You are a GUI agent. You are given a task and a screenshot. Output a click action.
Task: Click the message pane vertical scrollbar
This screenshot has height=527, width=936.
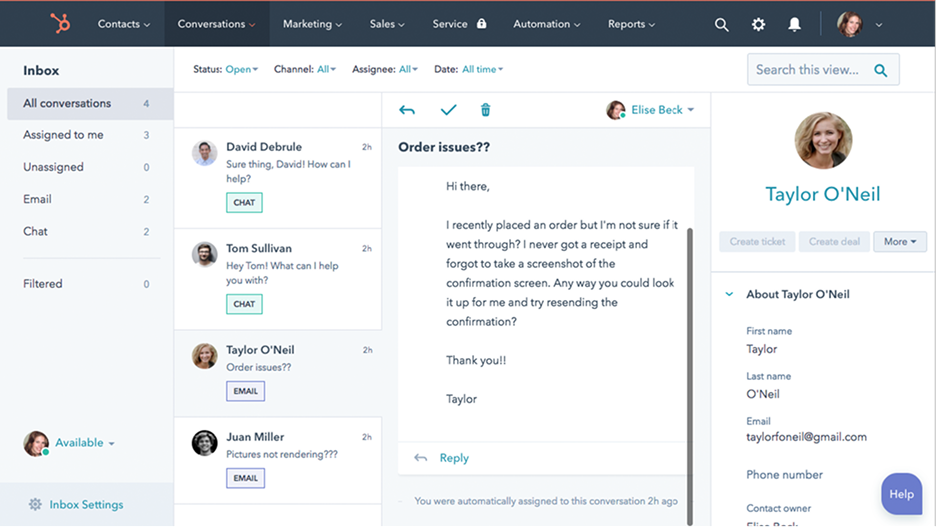pyautogui.click(x=690, y=376)
